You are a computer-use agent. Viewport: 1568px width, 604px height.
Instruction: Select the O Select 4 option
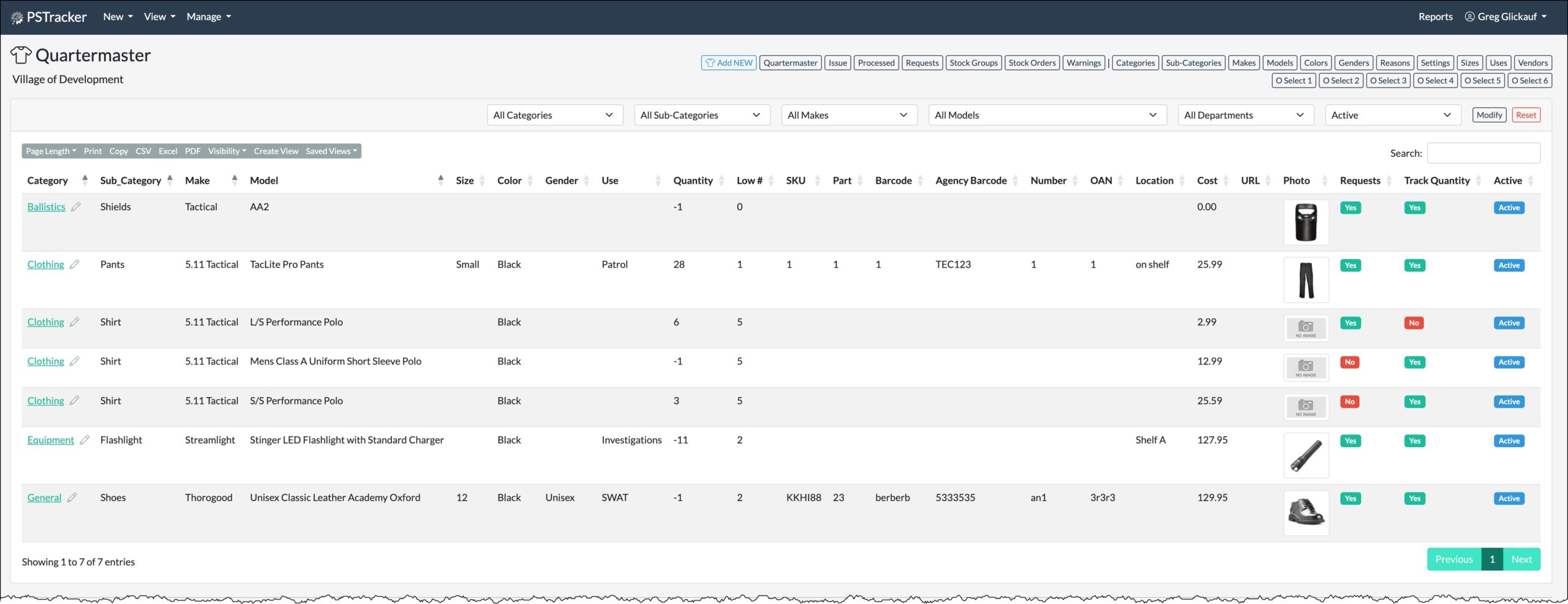(x=1435, y=81)
